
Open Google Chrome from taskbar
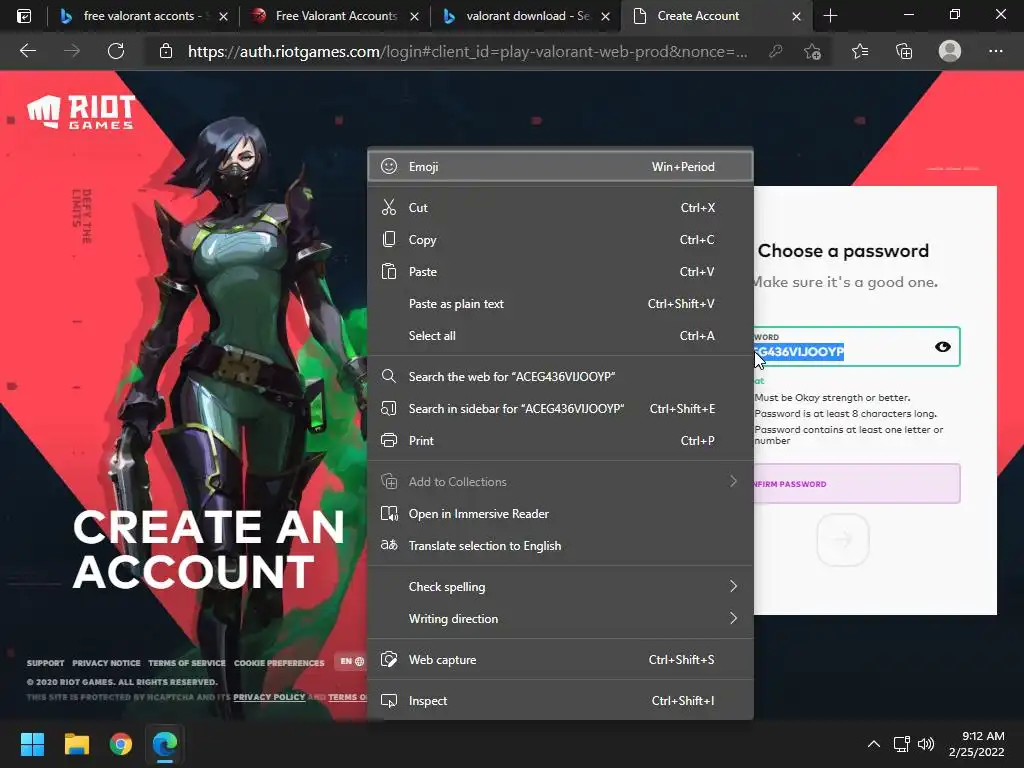[121, 744]
